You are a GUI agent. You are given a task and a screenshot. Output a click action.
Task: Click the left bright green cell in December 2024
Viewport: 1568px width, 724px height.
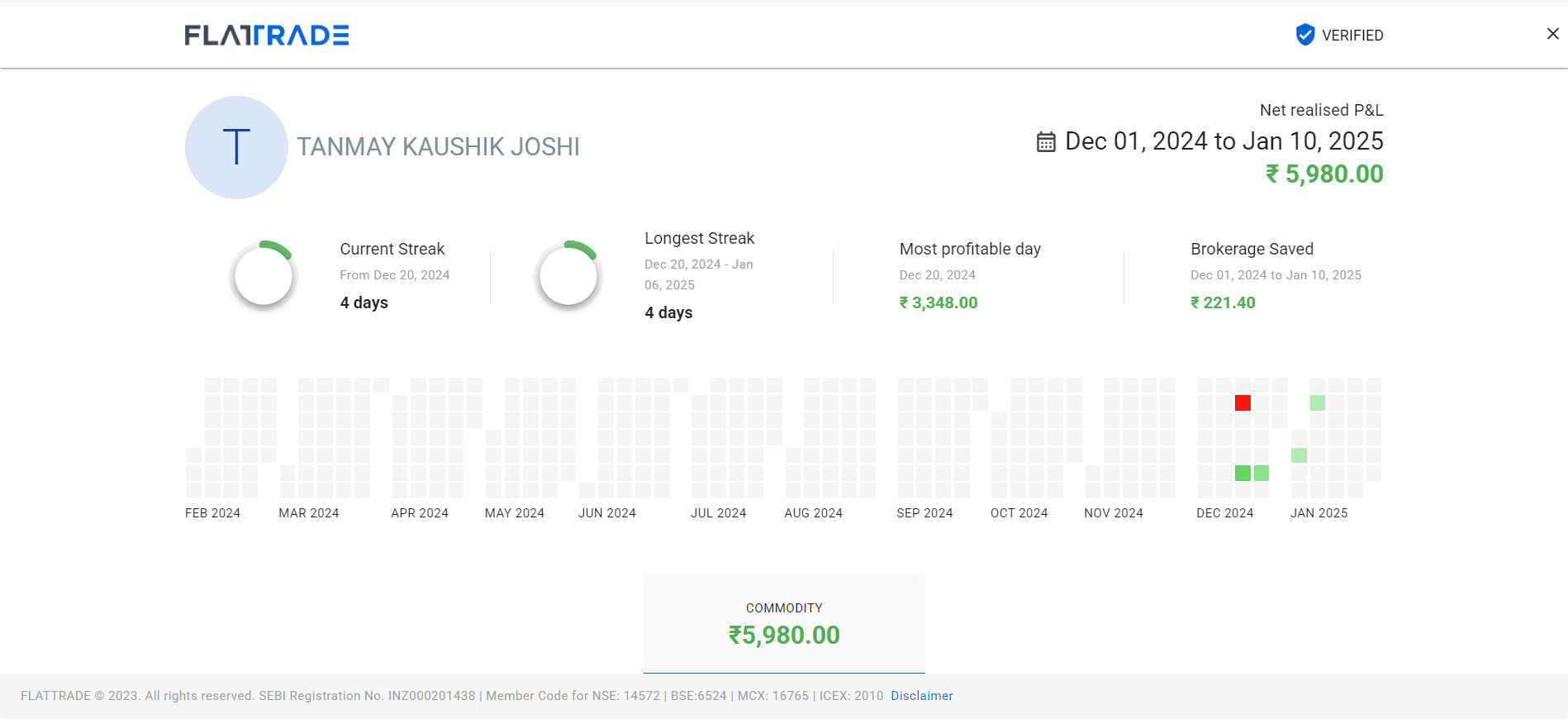point(1243,473)
